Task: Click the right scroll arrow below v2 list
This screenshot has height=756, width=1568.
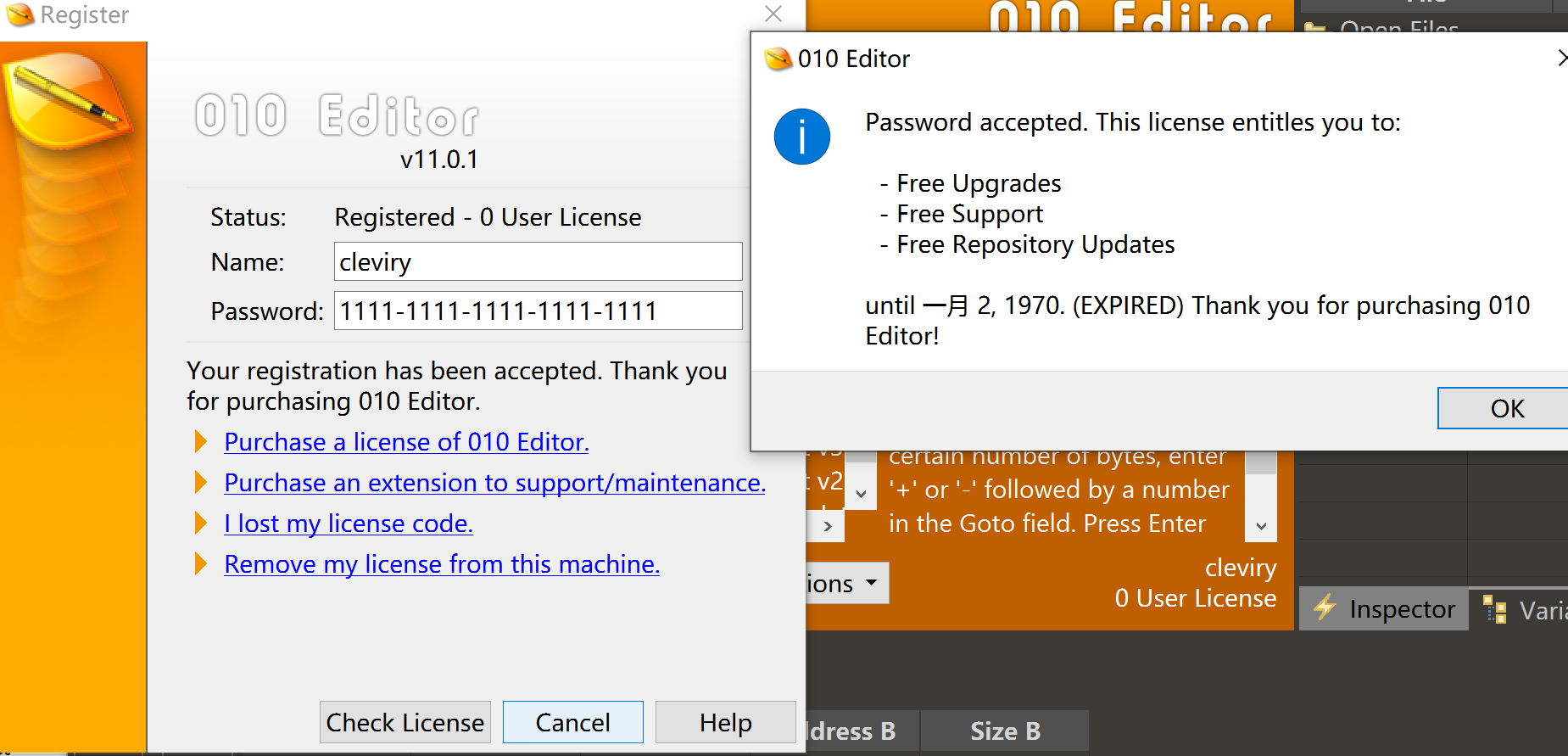Action: pyautogui.click(x=828, y=526)
